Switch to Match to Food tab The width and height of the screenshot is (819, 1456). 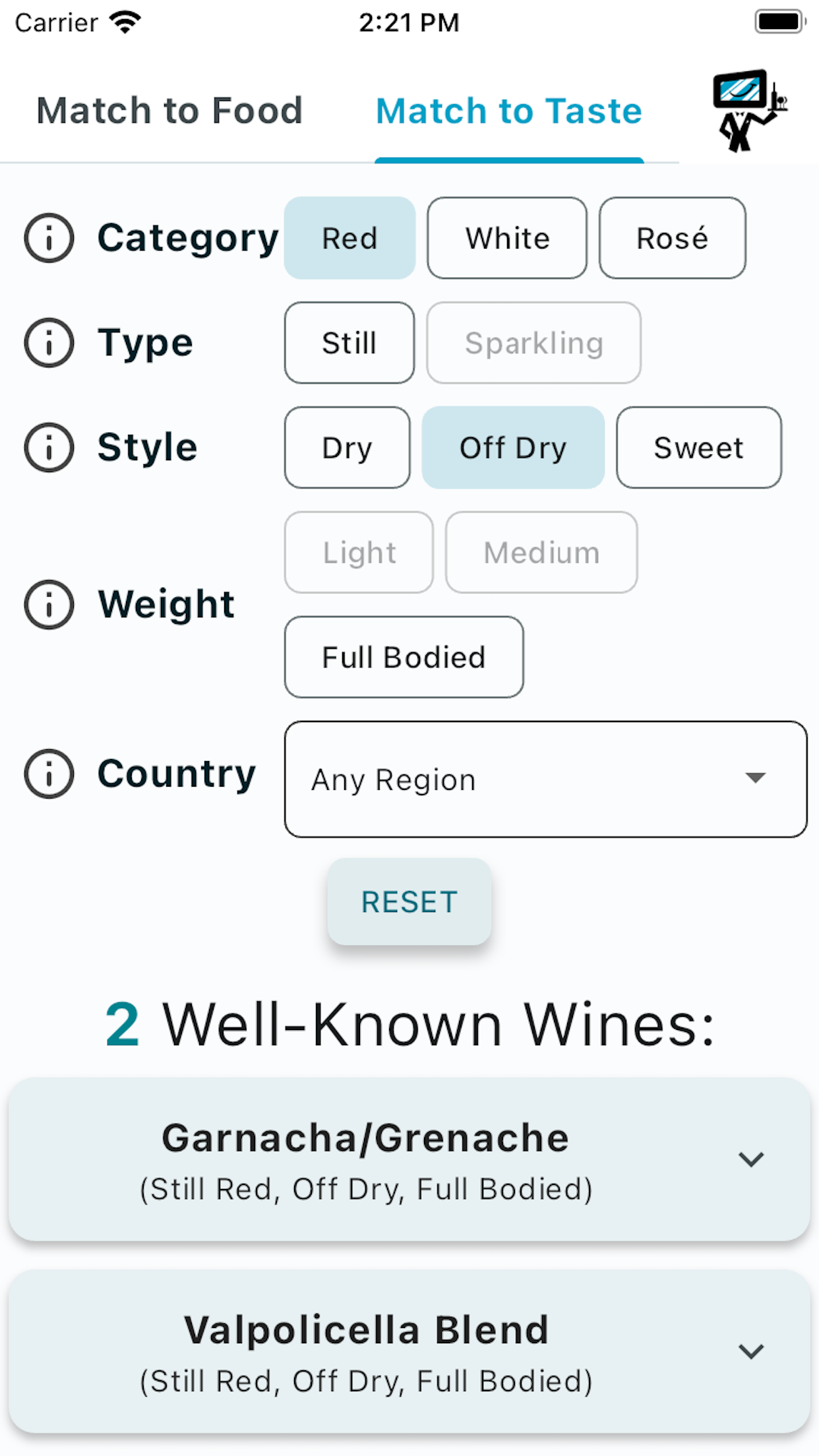(169, 110)
